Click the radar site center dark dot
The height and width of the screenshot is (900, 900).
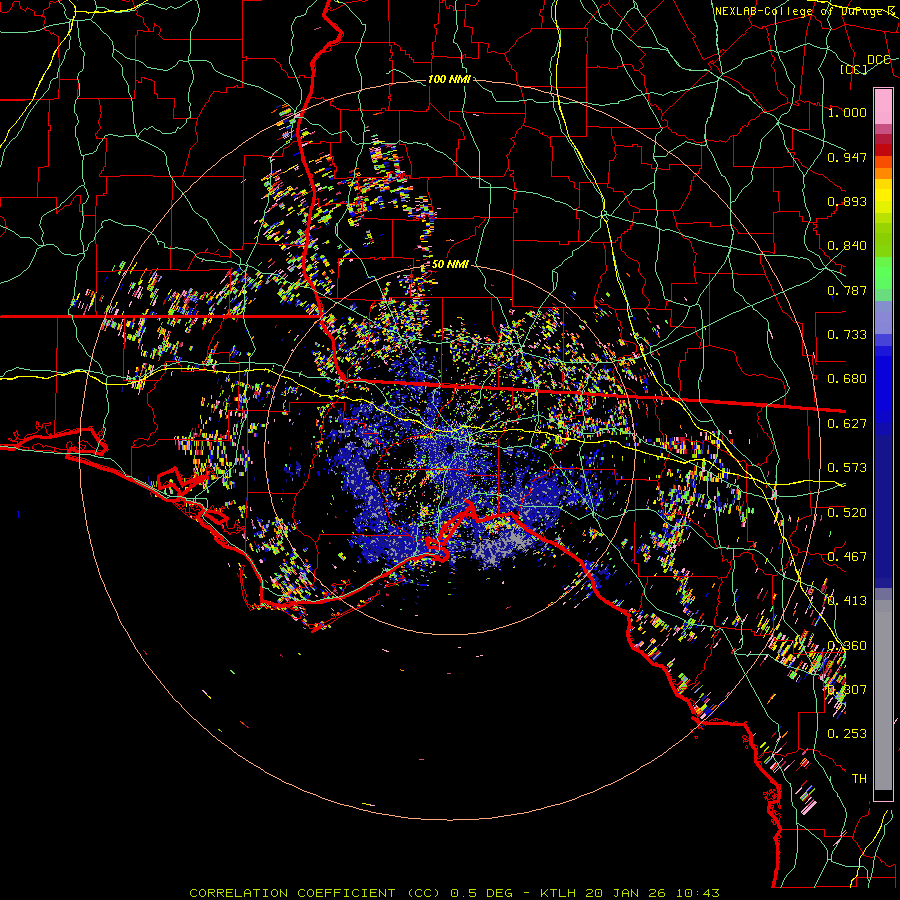point(450,448)
